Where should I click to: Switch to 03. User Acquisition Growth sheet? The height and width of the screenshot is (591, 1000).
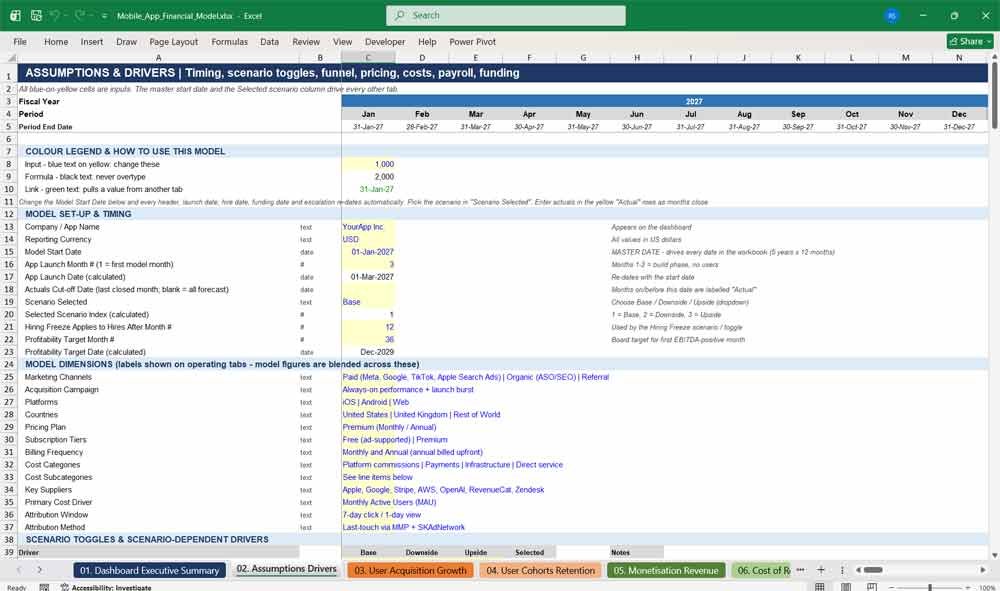[410, 570]
